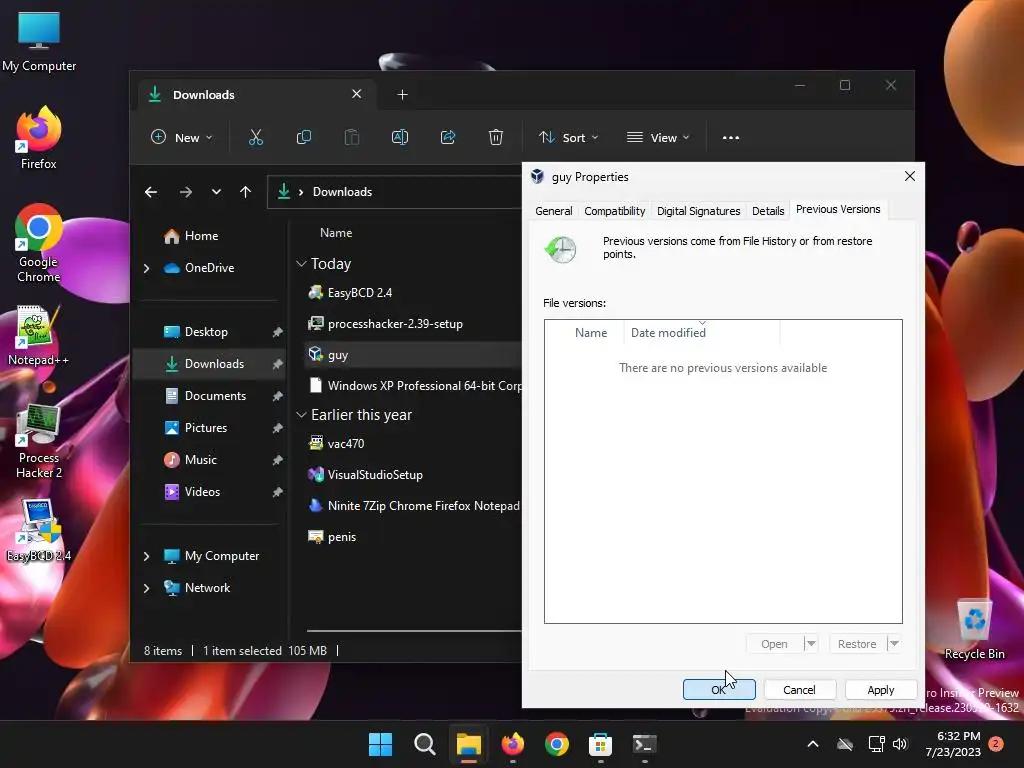Image resolution: width=1024 pixels, height=768 pixels.
Task: Show hidden tray icons
Action: pyautogui.click(x=813, y=744)
